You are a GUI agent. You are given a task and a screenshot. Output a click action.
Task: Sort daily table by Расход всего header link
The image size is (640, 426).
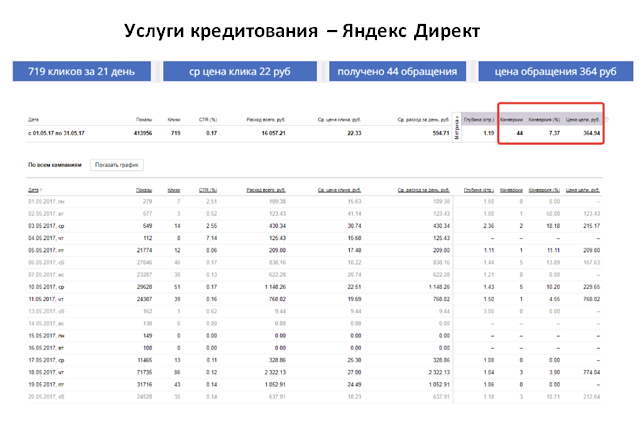(x=266, y=190)
